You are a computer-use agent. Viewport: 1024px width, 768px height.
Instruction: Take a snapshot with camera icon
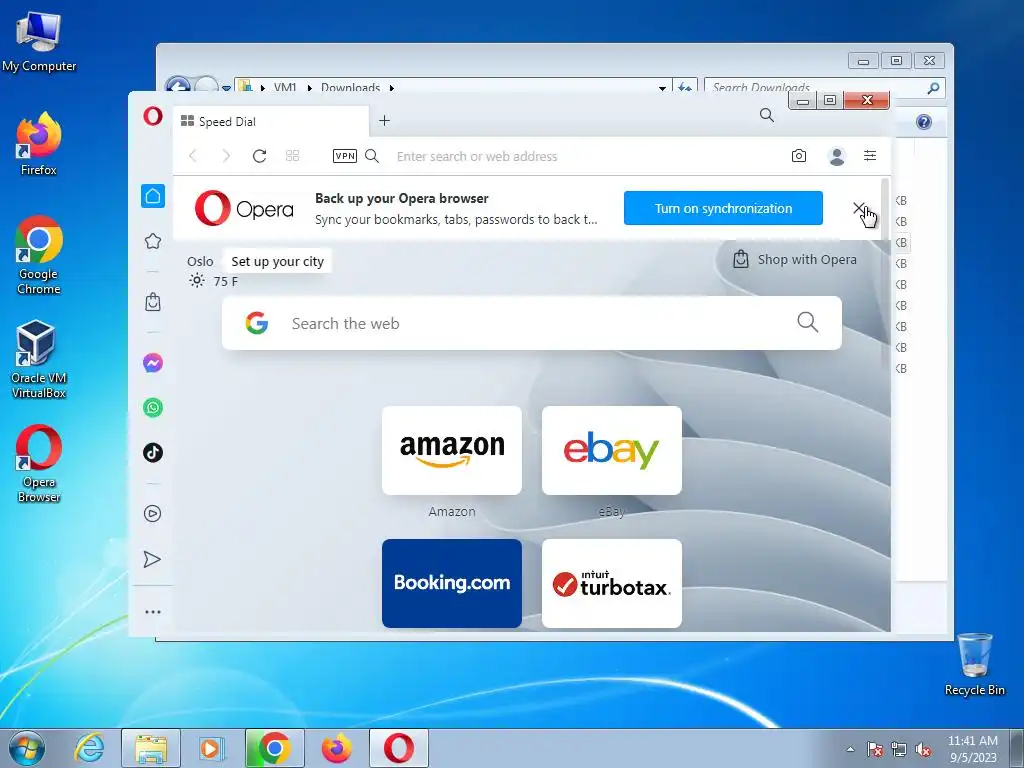[799, 155]
